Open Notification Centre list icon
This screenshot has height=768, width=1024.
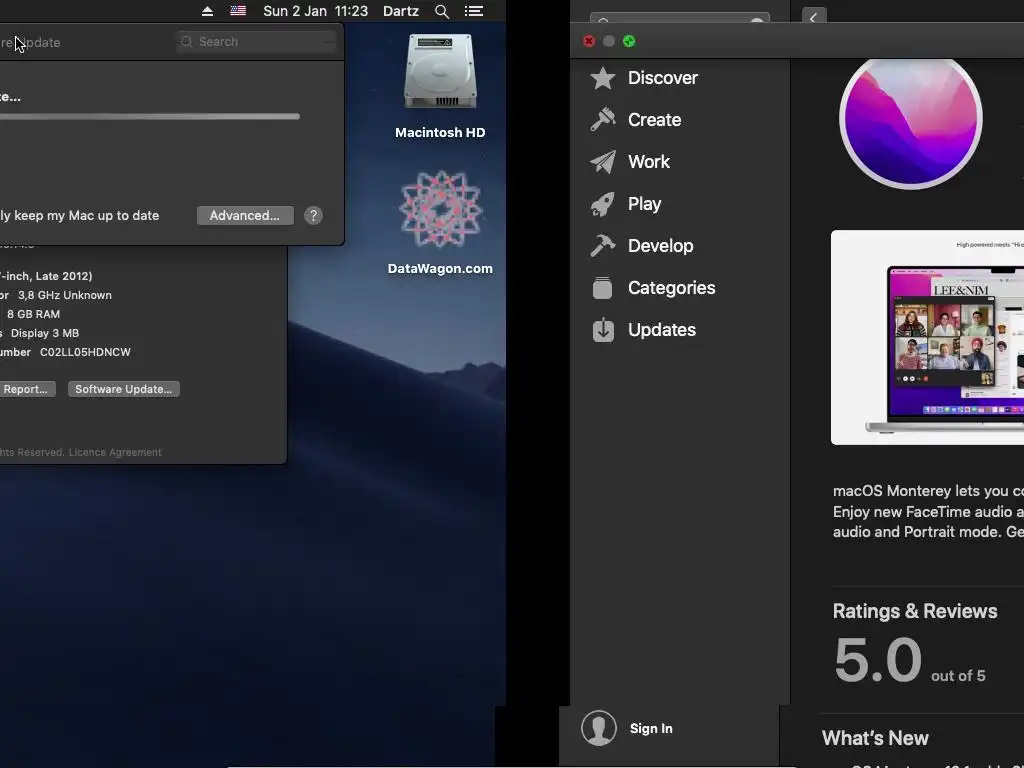(473, 11)
